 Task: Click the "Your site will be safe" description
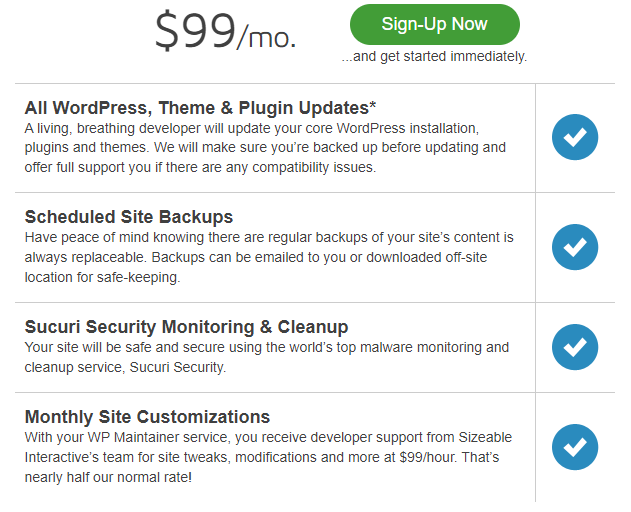(x=266, y=357)
